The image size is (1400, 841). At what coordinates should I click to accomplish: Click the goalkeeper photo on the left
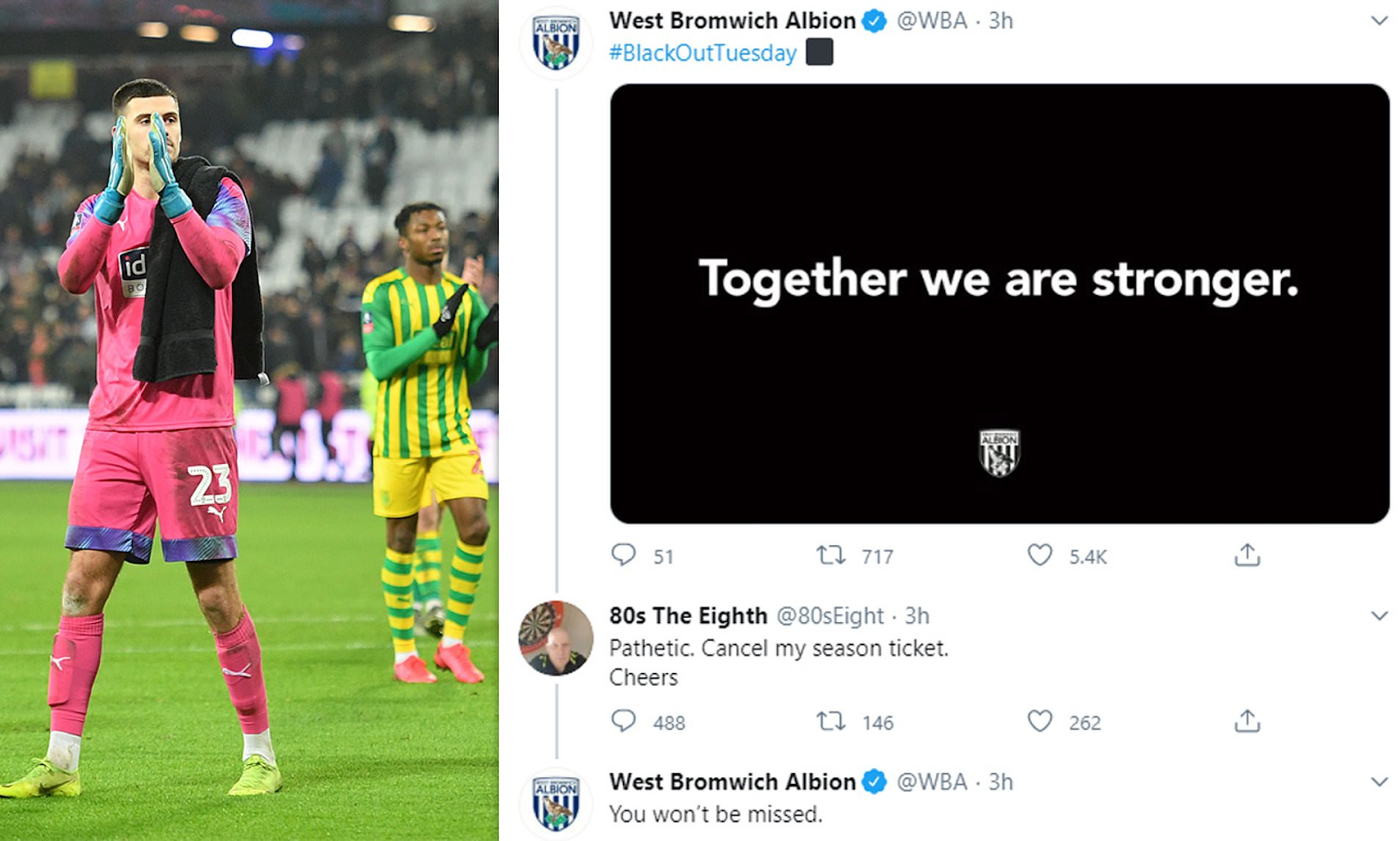249,420
